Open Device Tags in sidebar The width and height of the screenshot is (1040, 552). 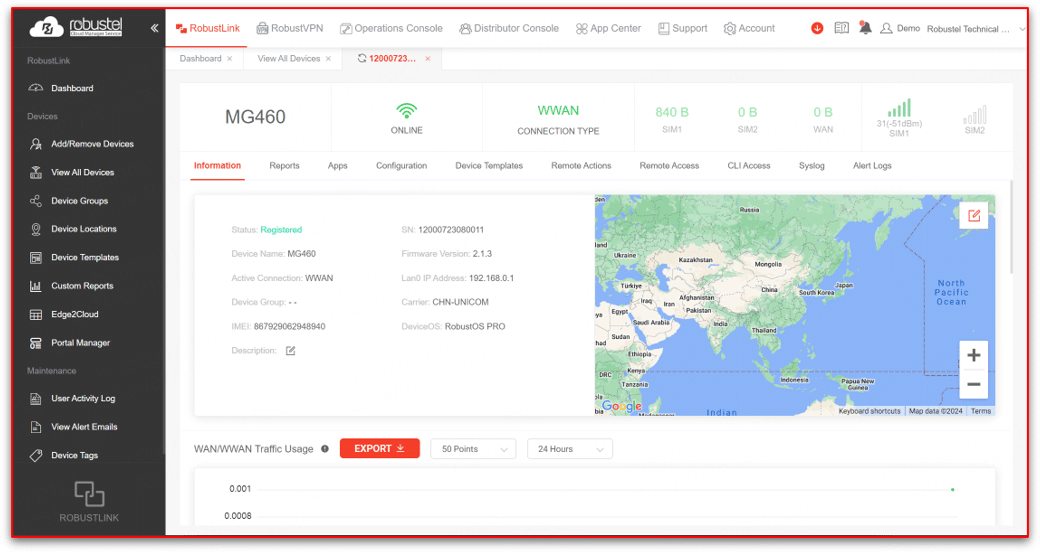tap(74, 456)
